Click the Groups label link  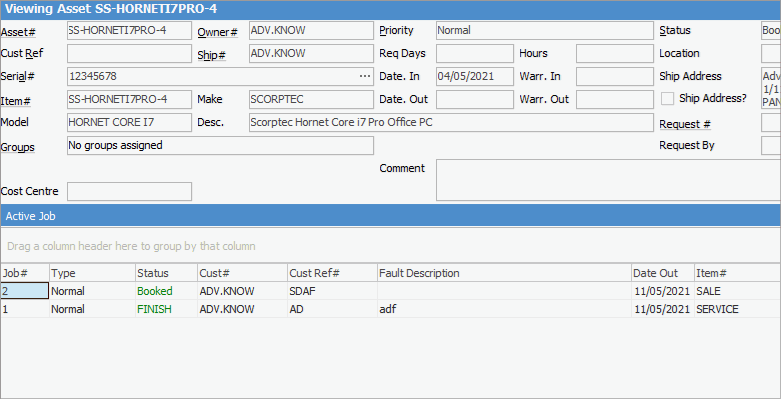[17, 147]
